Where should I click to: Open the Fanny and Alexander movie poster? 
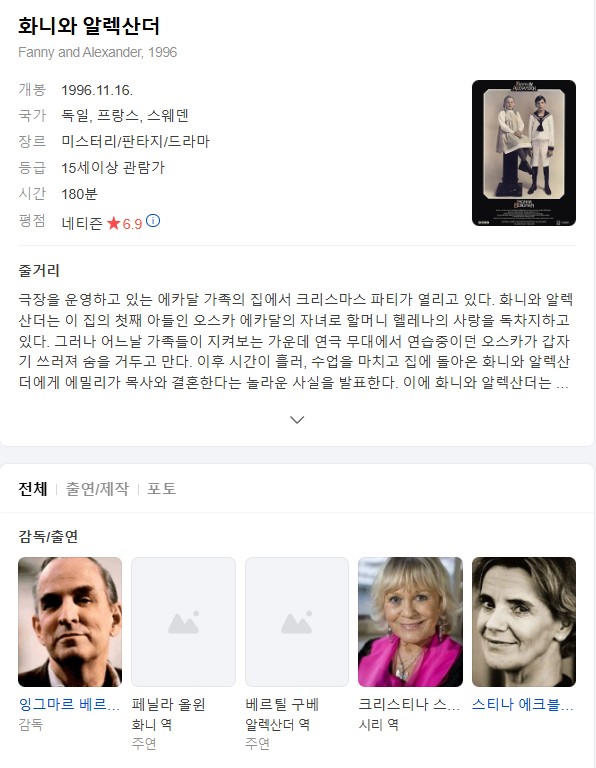click(524, 153)
